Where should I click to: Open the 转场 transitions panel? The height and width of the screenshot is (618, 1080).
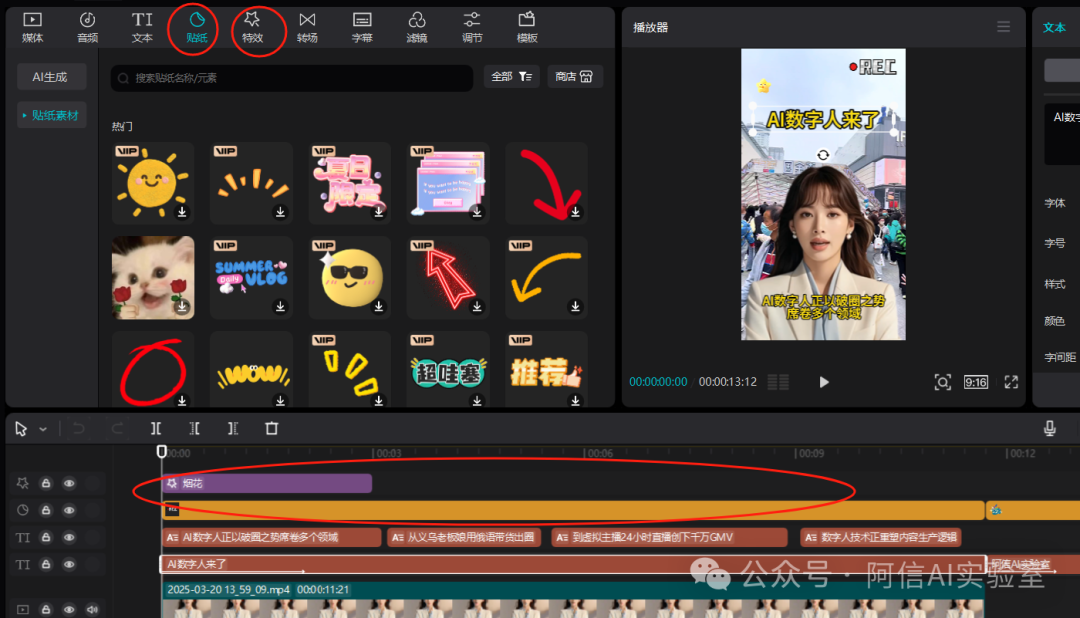pyautogui.click(x=307, y=26)
